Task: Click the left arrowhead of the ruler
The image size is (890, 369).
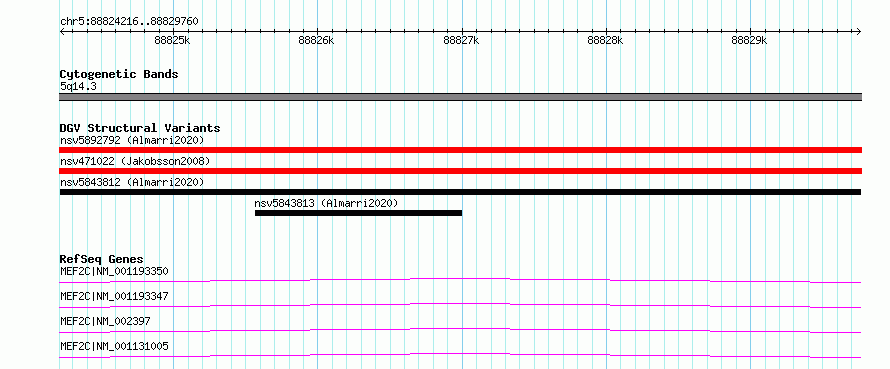Action: 62,31
